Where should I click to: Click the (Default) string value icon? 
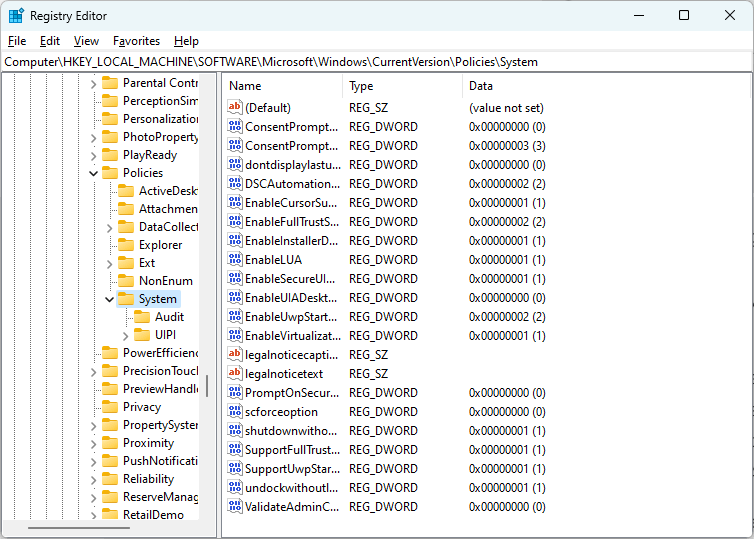[x=235, y=108]
